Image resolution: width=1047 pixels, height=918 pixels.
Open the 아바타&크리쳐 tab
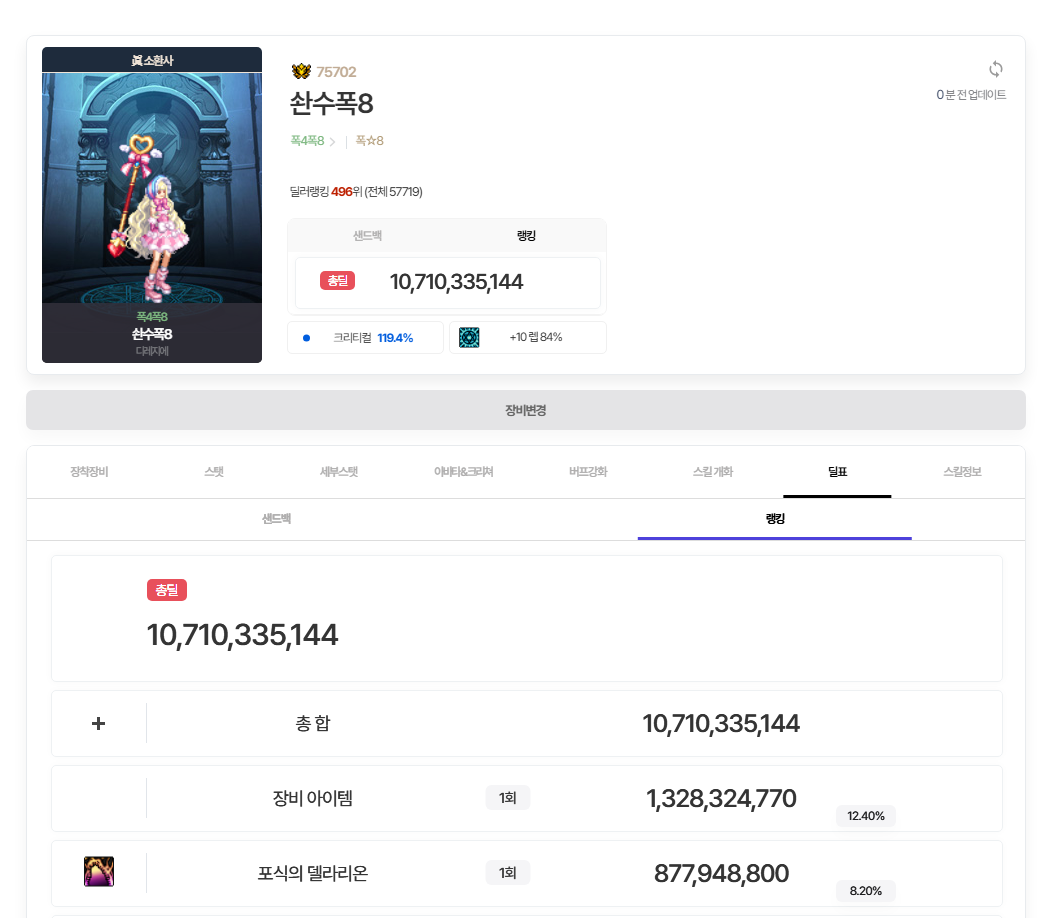(x=463, y=471)
